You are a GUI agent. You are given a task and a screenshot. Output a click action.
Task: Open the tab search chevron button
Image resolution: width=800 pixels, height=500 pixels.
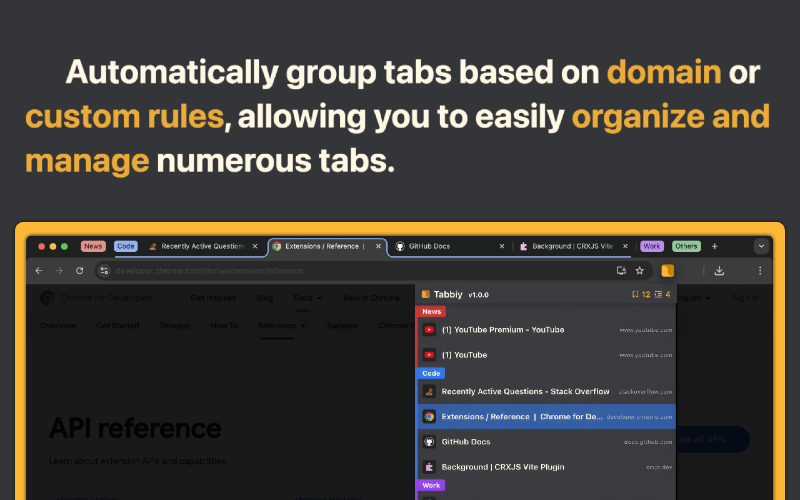click(761, 246)
